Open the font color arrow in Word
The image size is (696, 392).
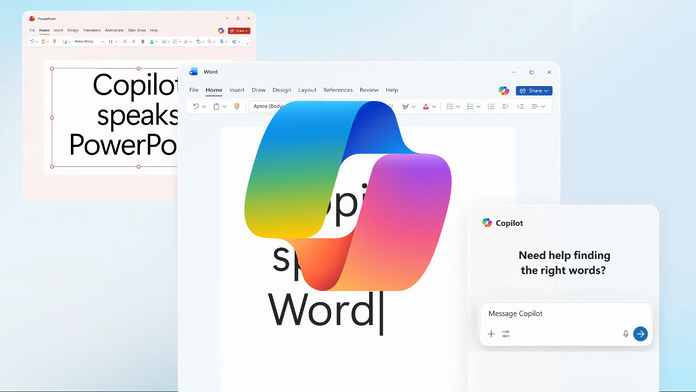pyautogui.click(x=434, y=107)
